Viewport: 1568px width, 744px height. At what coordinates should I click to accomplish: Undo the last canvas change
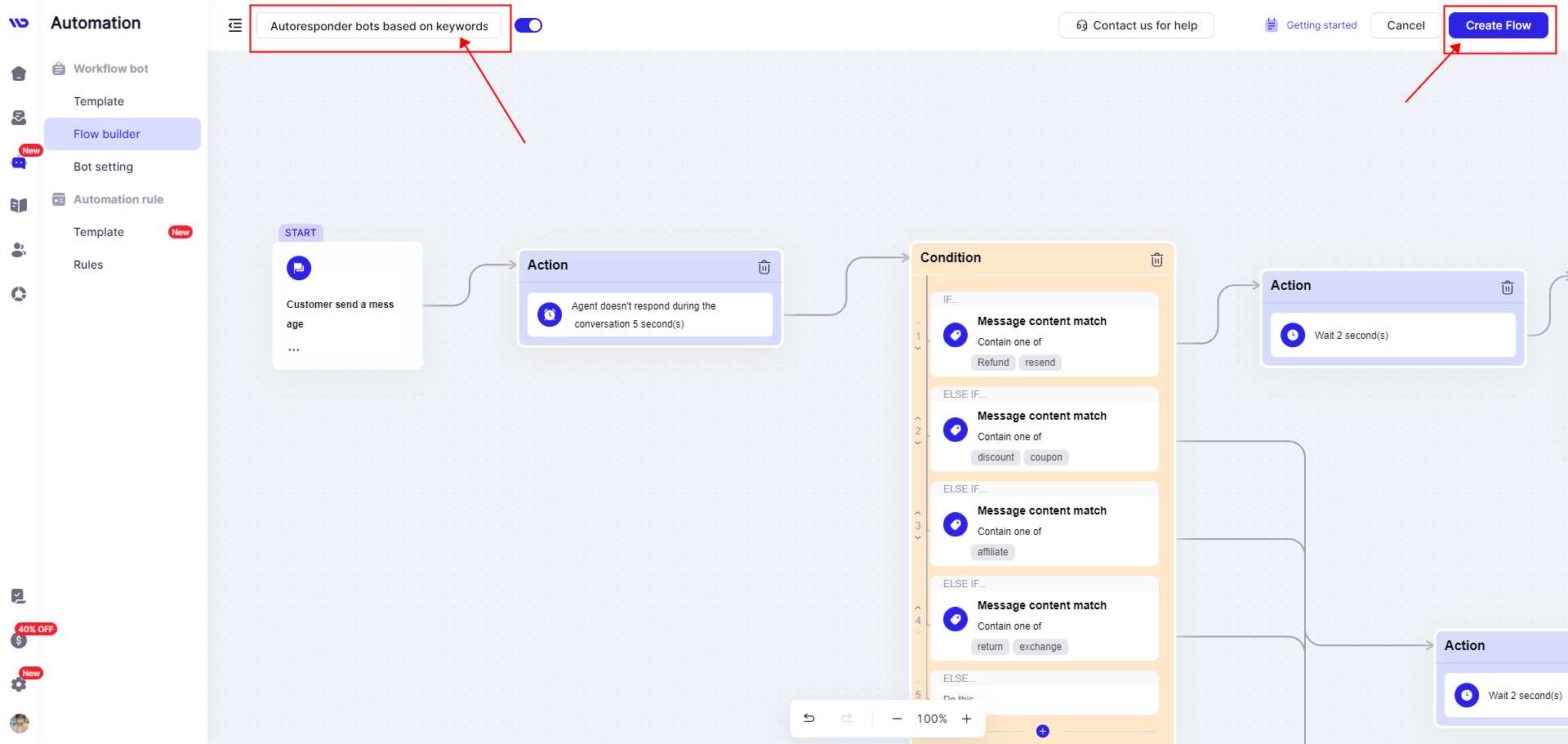pyautogui.click(x=809, y=718)
